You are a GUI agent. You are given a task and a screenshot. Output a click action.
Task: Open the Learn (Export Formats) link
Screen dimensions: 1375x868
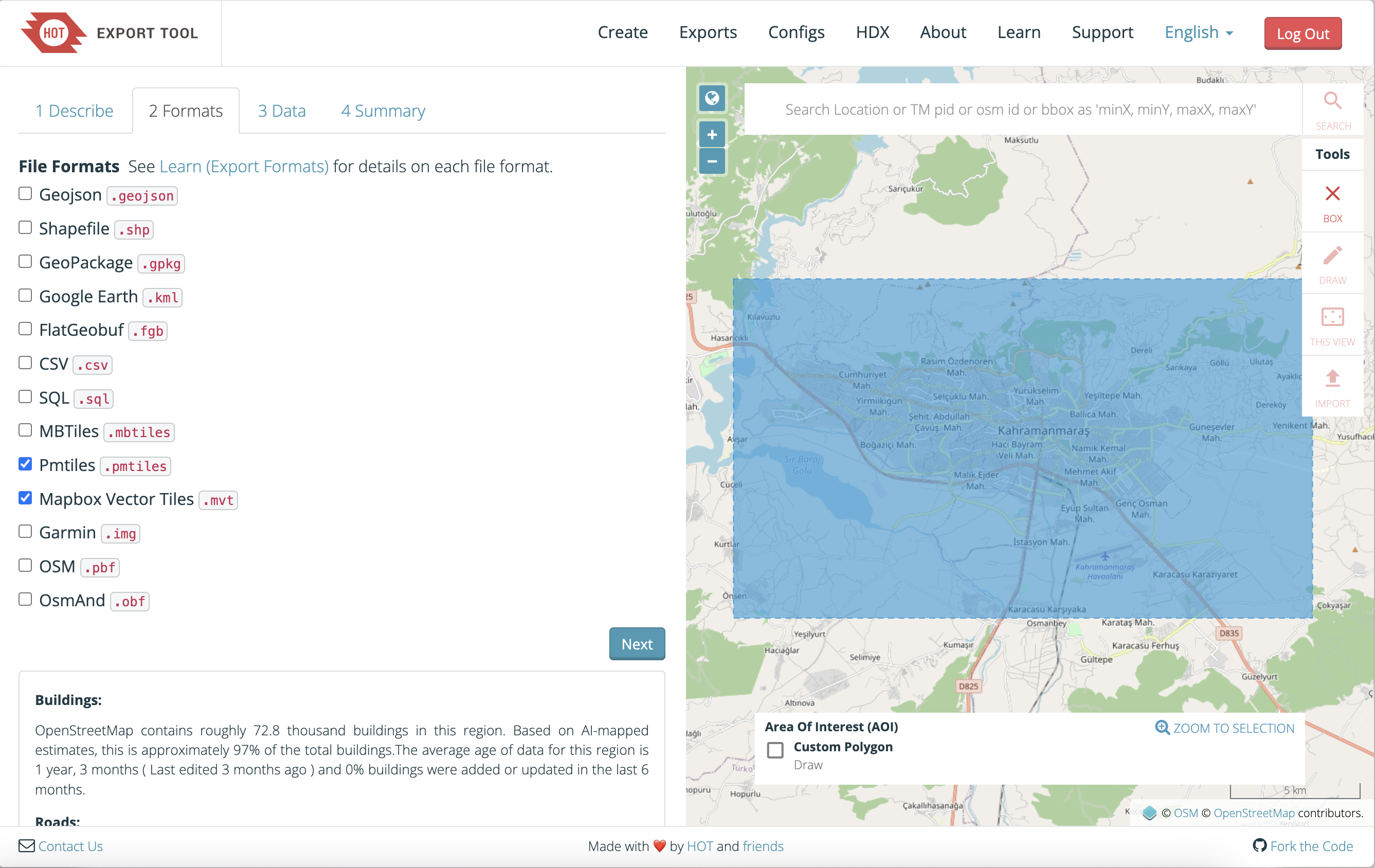click(x=244, y=166)
